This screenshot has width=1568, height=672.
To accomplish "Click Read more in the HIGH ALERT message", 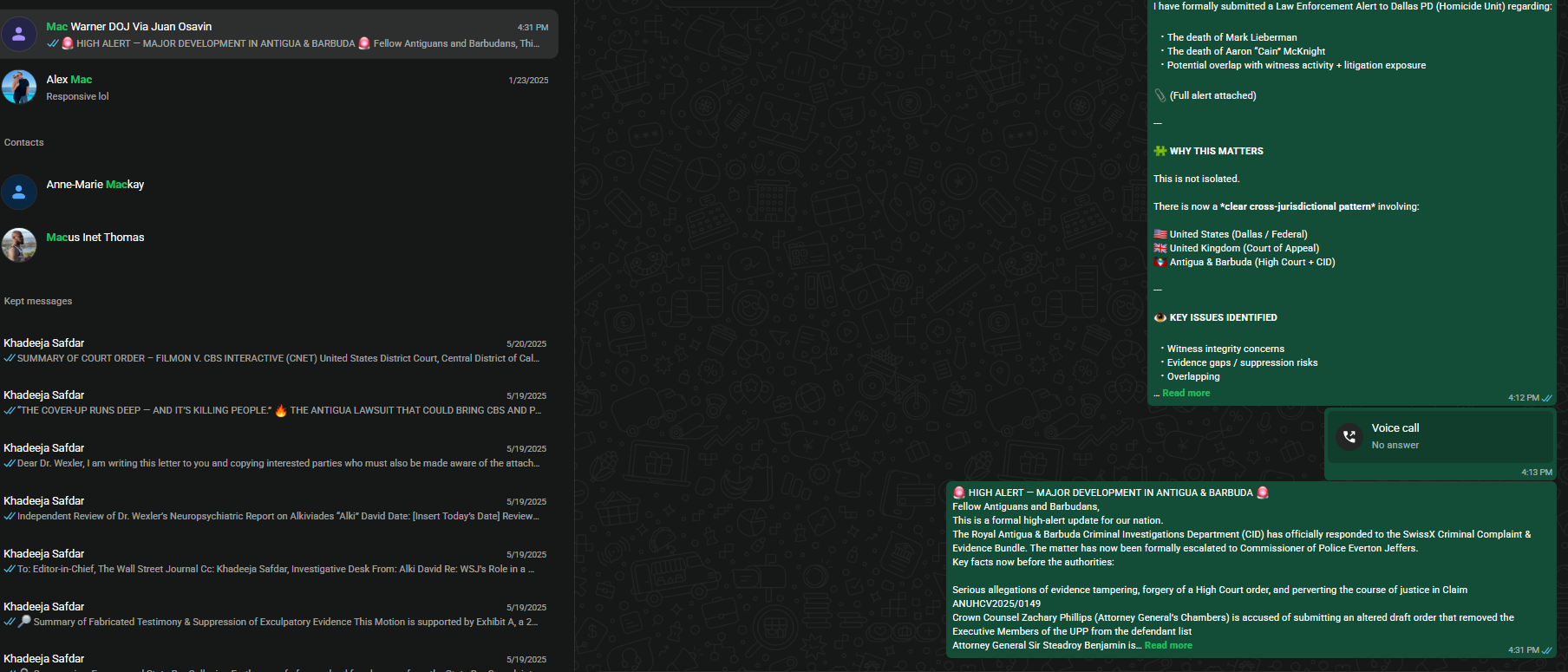I will click(1167, 645).
